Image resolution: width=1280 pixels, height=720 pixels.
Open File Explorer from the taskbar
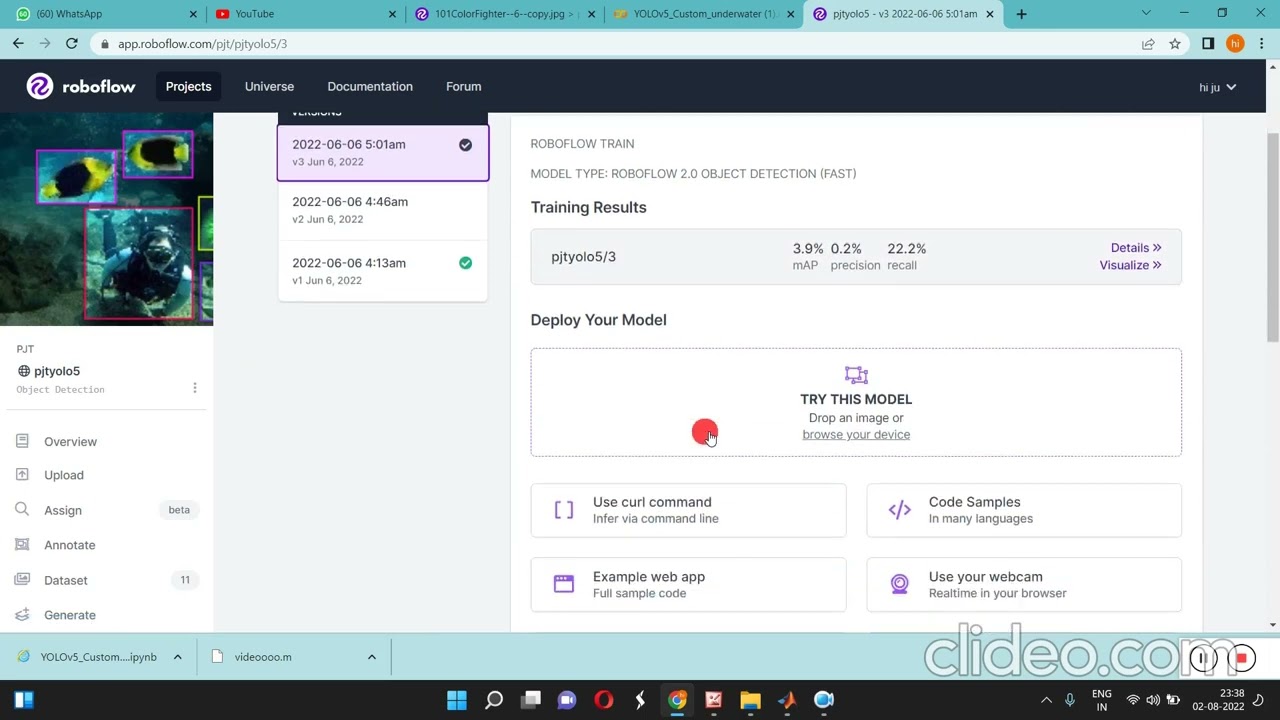click(x=750, y=700)
